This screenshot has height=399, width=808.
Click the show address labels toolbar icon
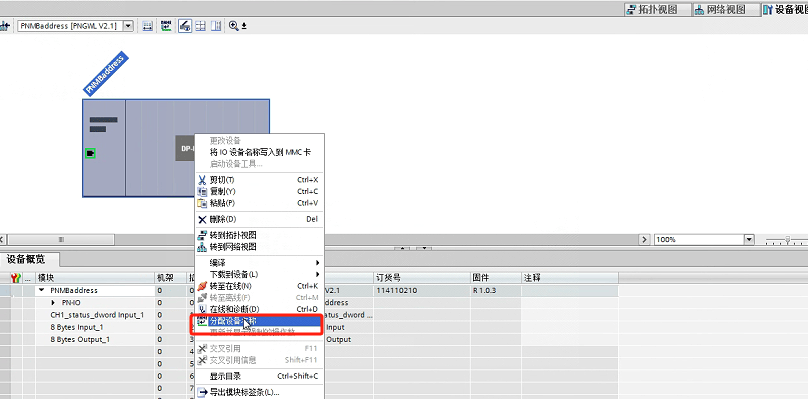166,26
